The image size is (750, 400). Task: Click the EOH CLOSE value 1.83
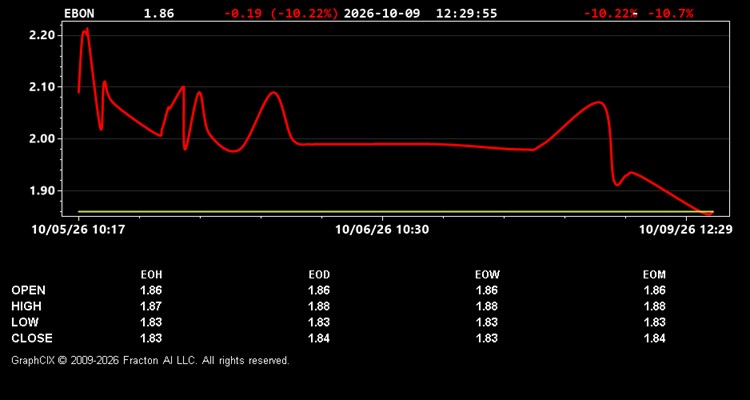tap(151, 338)
